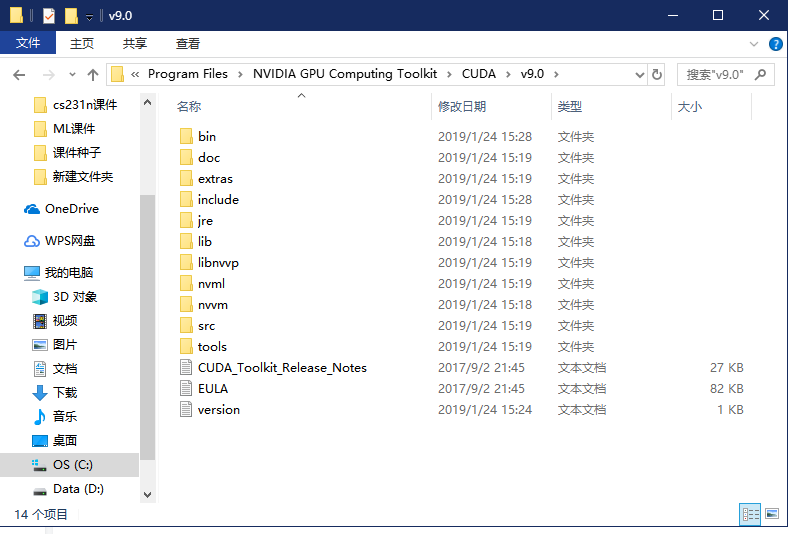
Task: Select the nvml folder icon
Action: (x=186, y=283)
